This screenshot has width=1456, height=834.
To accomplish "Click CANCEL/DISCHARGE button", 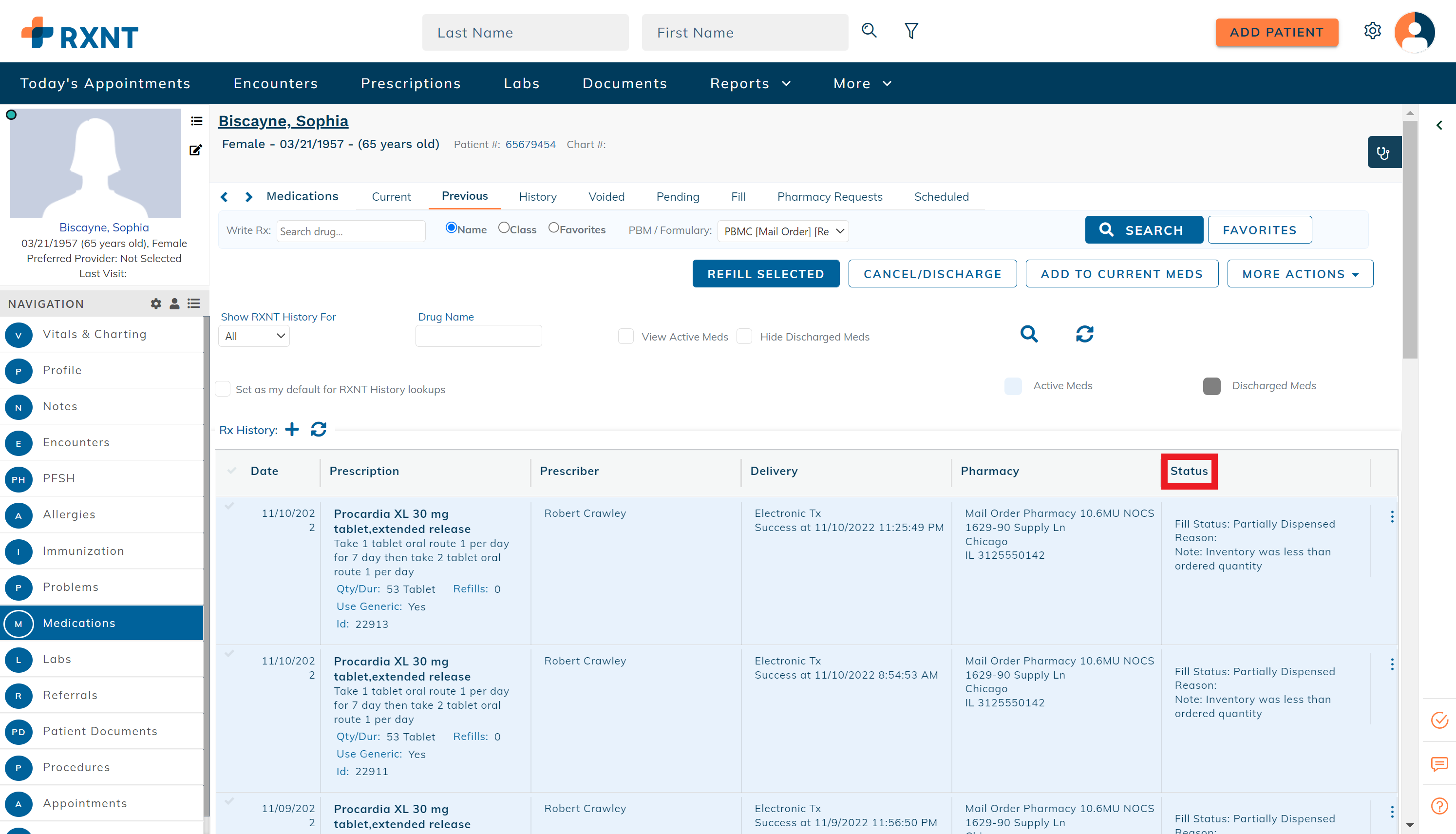I will [932, 274].
